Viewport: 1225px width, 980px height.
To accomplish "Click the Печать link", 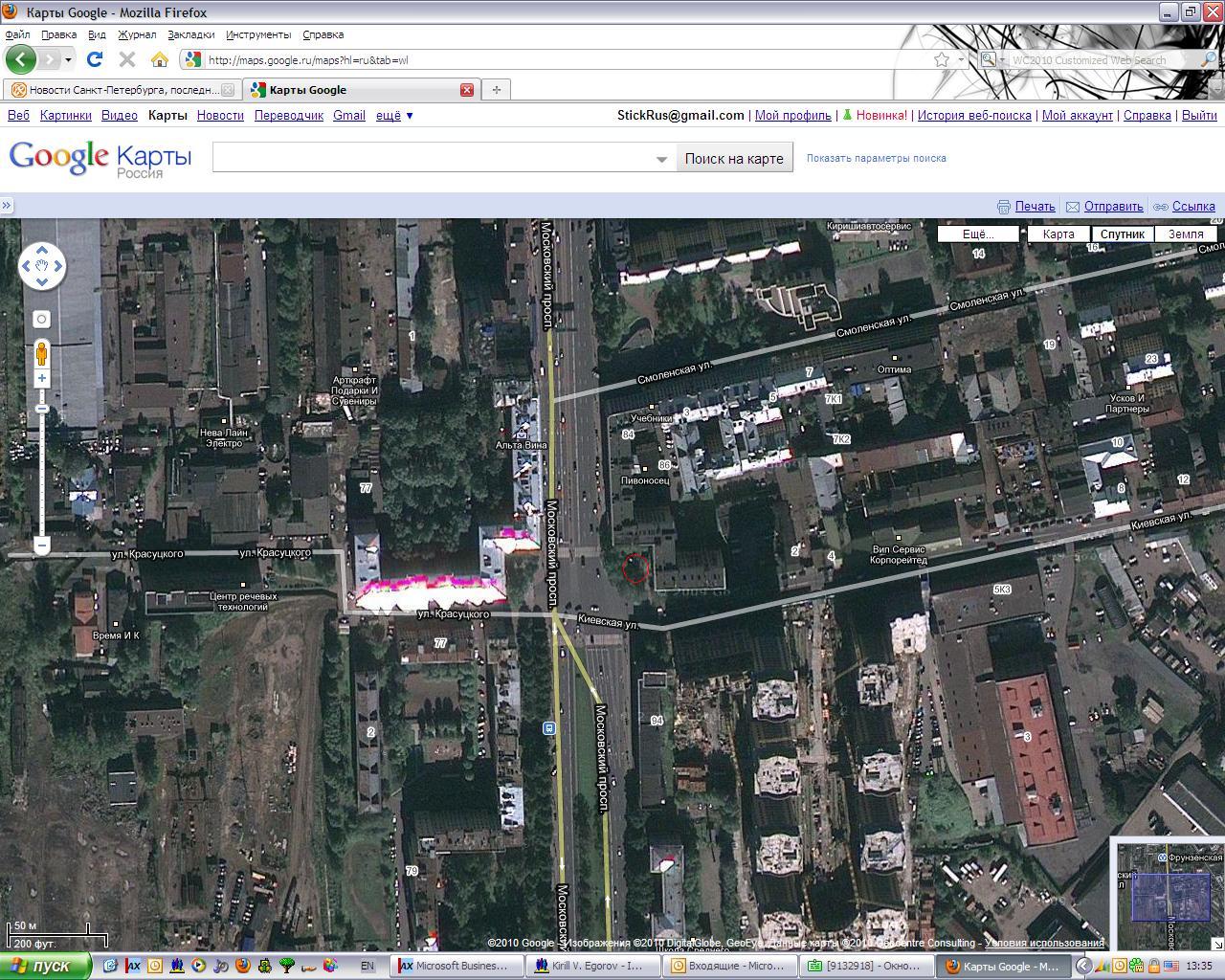I will tap(1035, 206).
